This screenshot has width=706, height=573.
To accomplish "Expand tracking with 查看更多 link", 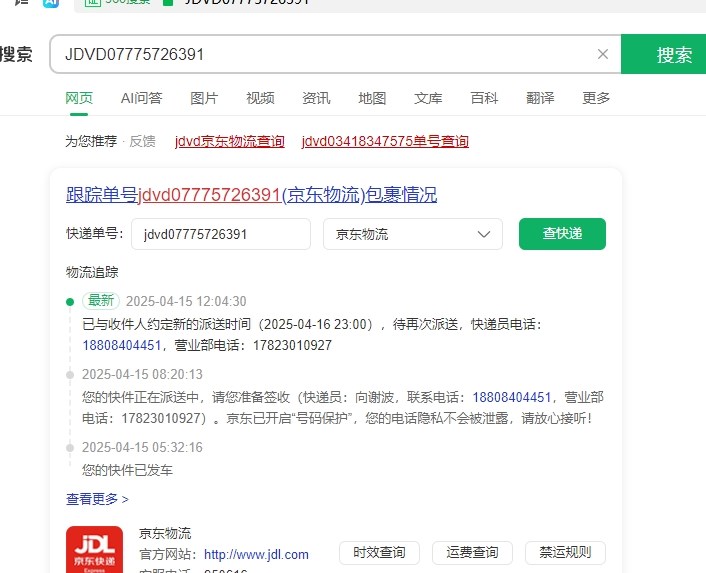I will pos(97,499).
